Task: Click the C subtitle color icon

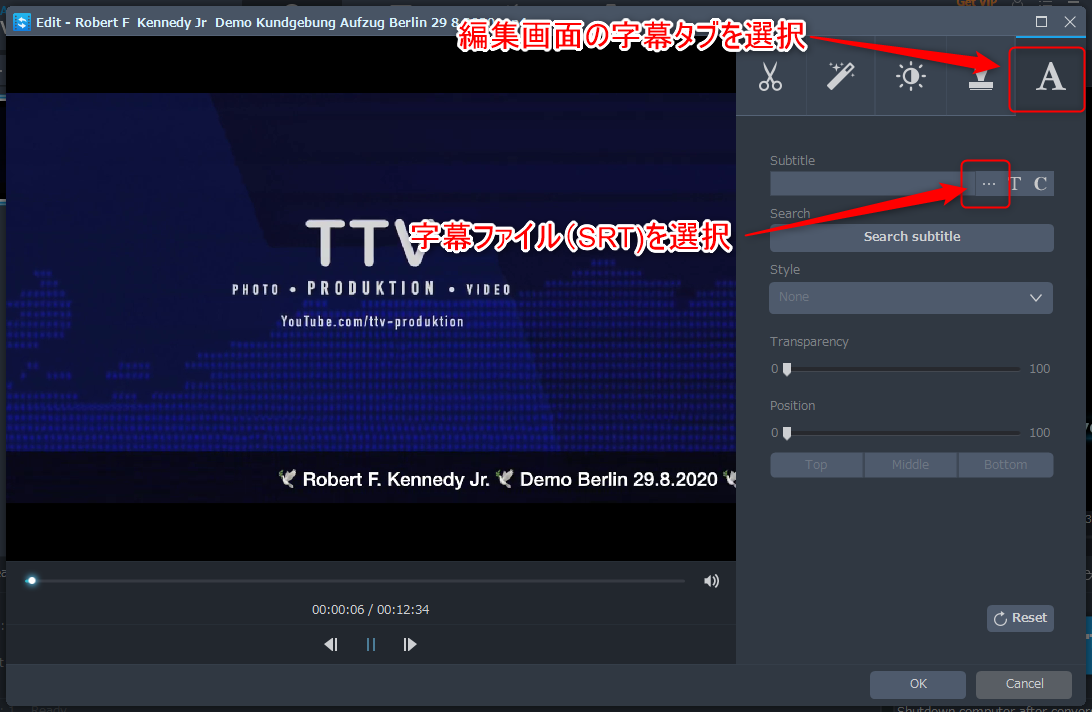Action: tap(1041, 184)
